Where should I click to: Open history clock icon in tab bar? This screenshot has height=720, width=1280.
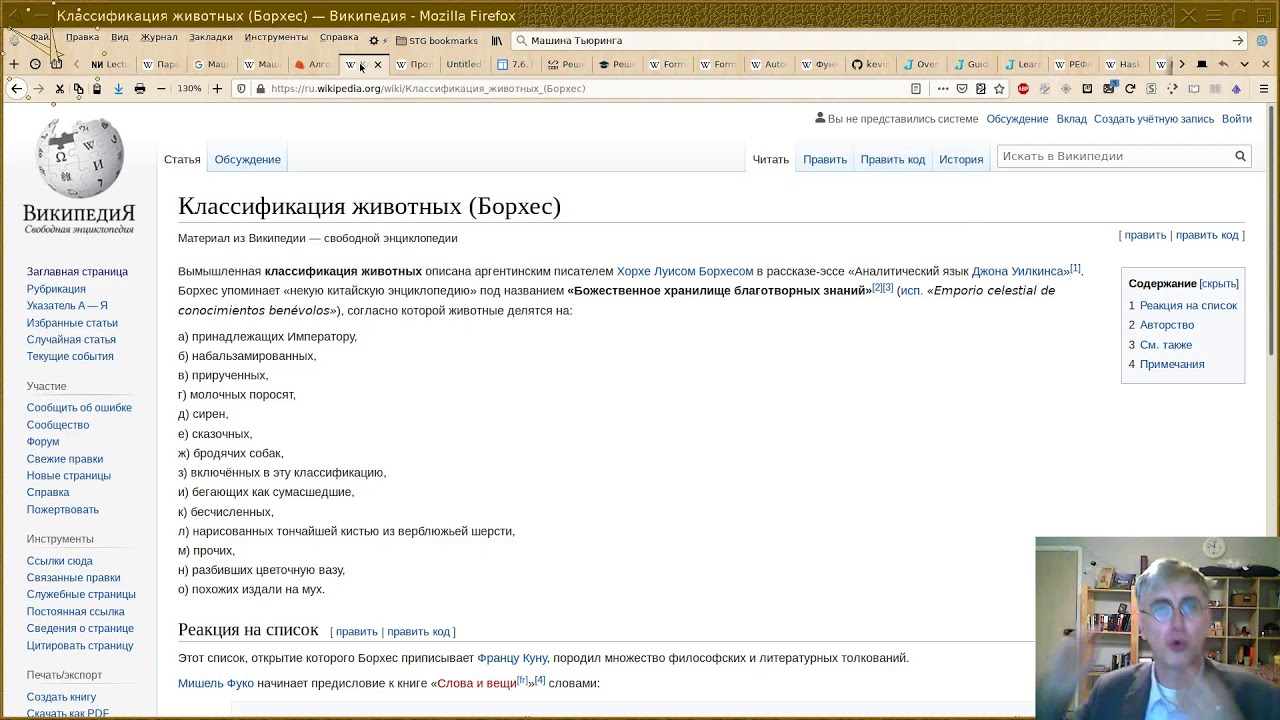click(x=35, y=64)
